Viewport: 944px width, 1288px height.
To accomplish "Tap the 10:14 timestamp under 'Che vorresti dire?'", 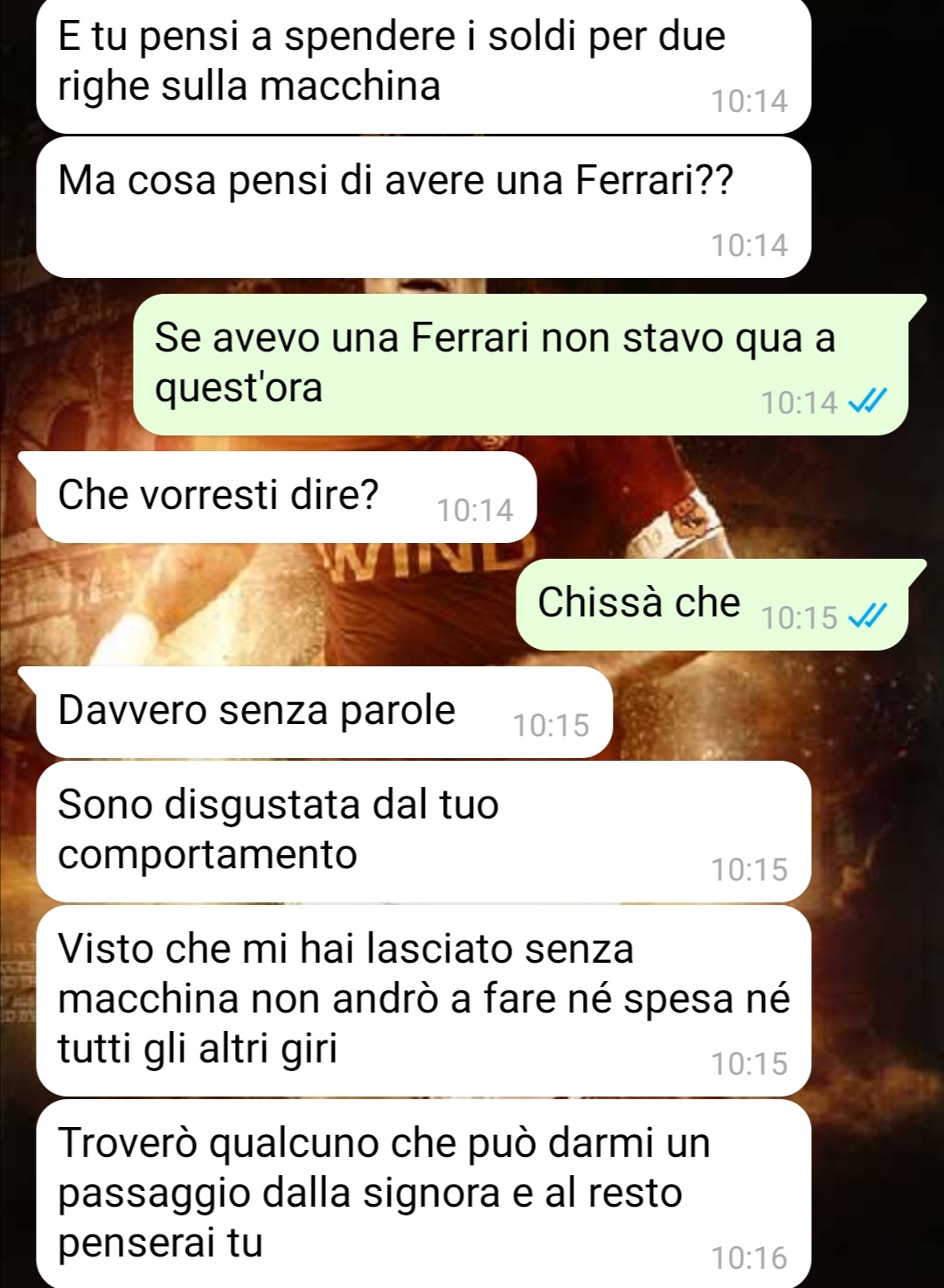I will tap(475, 511).
